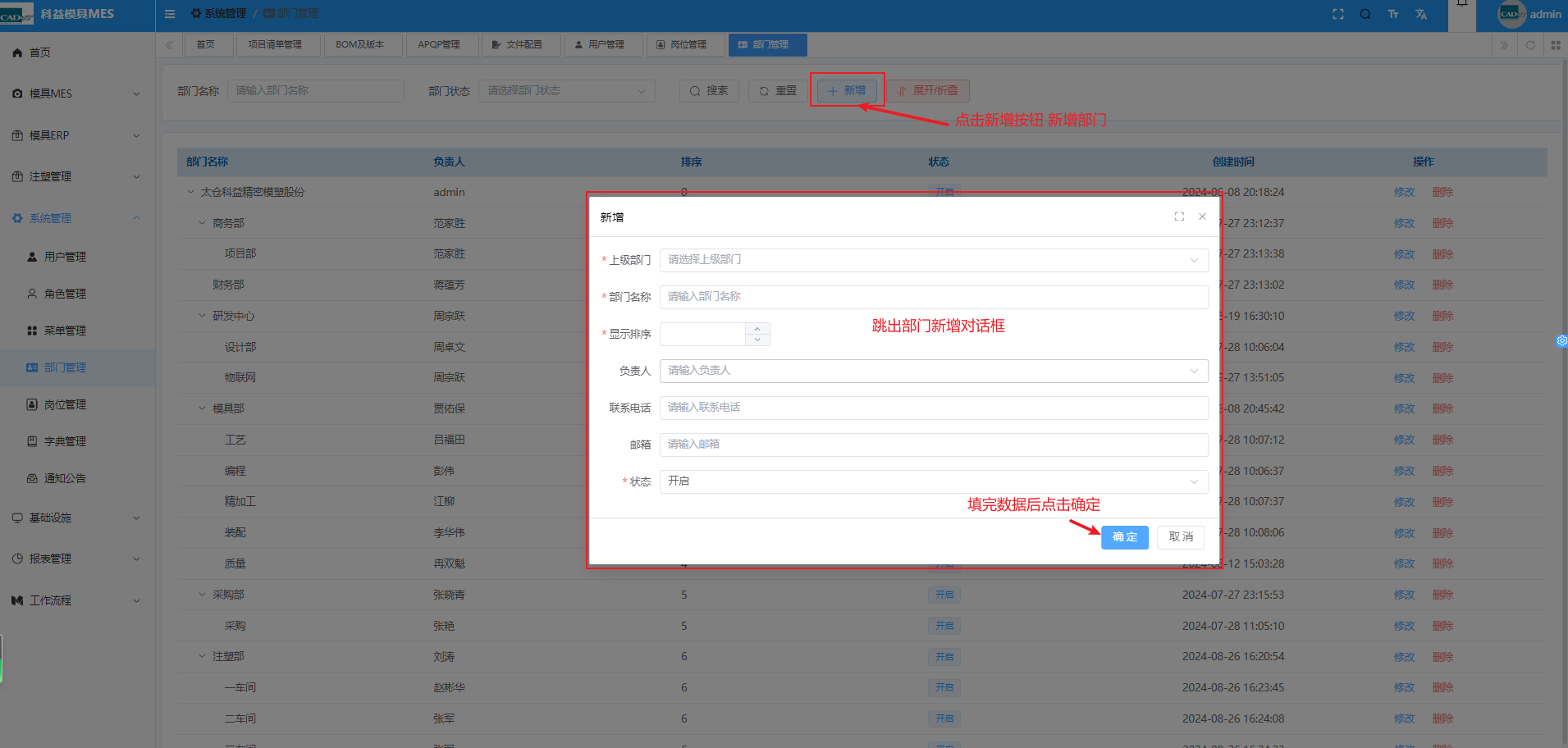Expand the 模具ERP sidebar menu
Image resolution: width=1568 pixels, height=748 pixels.
tap(78, 135)
